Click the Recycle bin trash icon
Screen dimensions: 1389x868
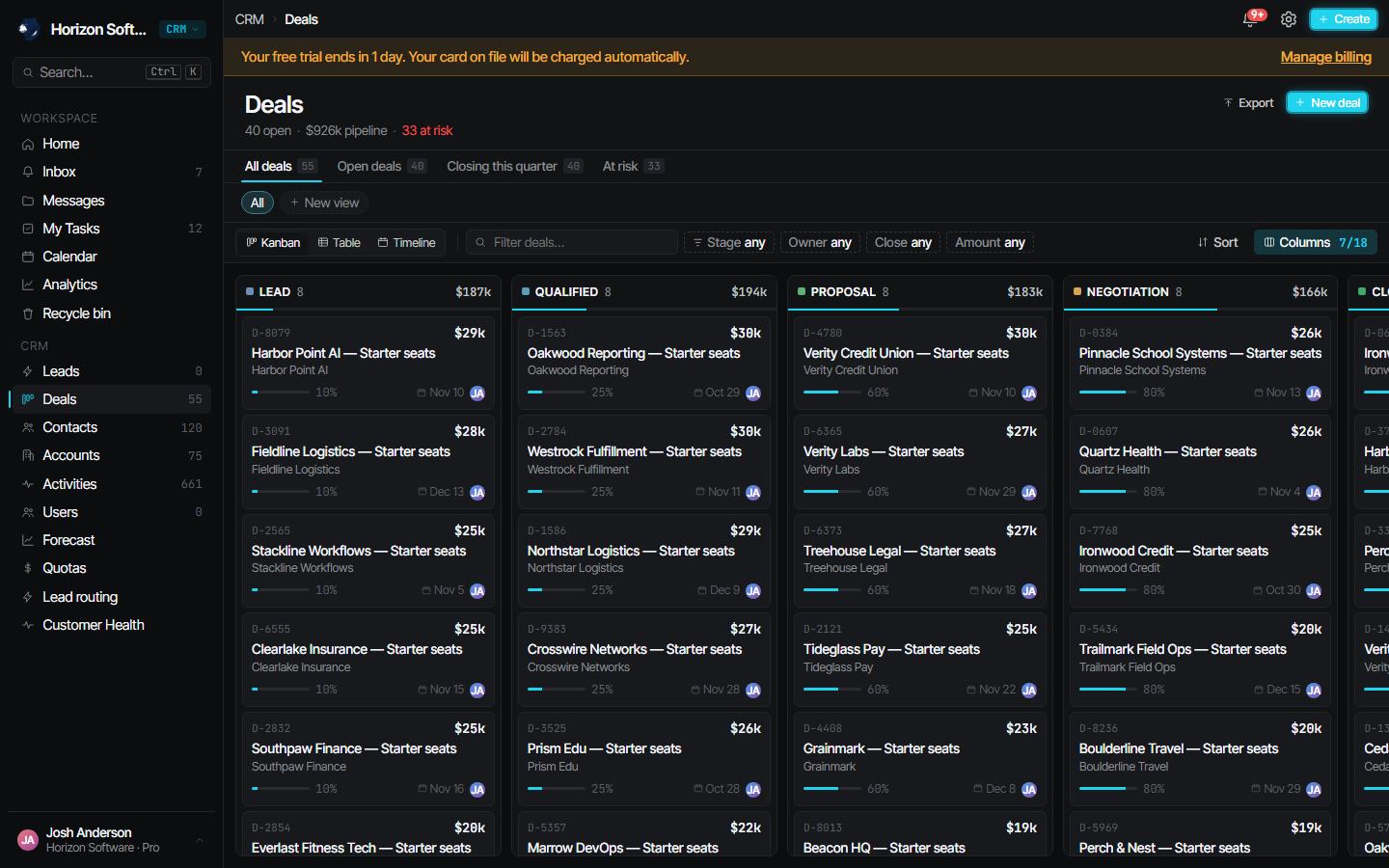pos(28,313)
